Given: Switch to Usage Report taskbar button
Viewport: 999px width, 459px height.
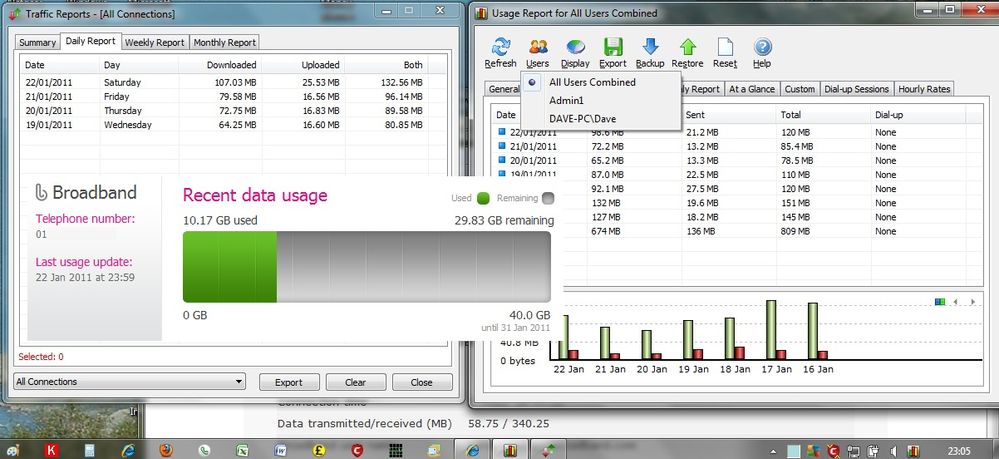Looking at the screenshot, I should point(511,449).
